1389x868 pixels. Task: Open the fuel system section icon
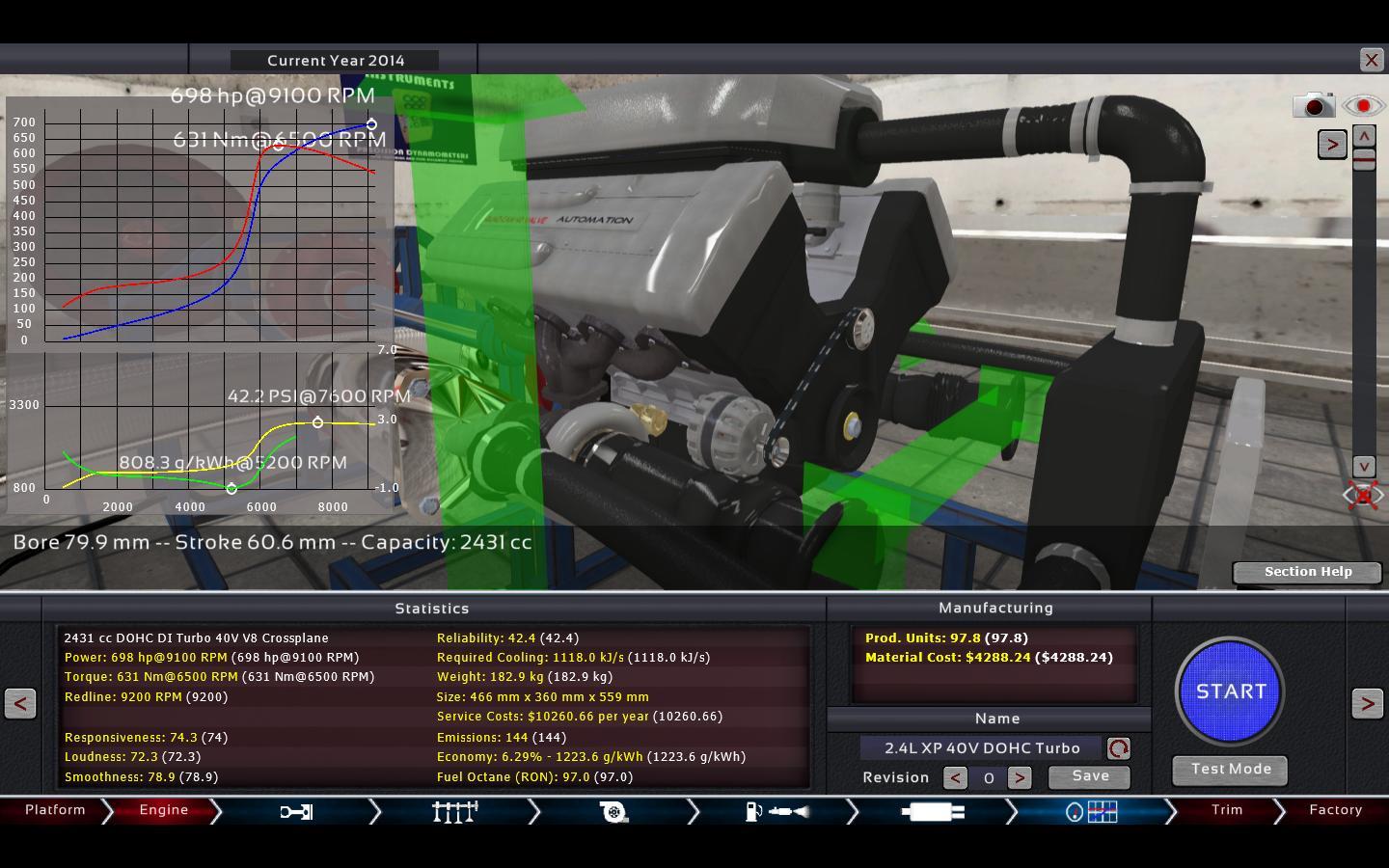click(776, 812)
